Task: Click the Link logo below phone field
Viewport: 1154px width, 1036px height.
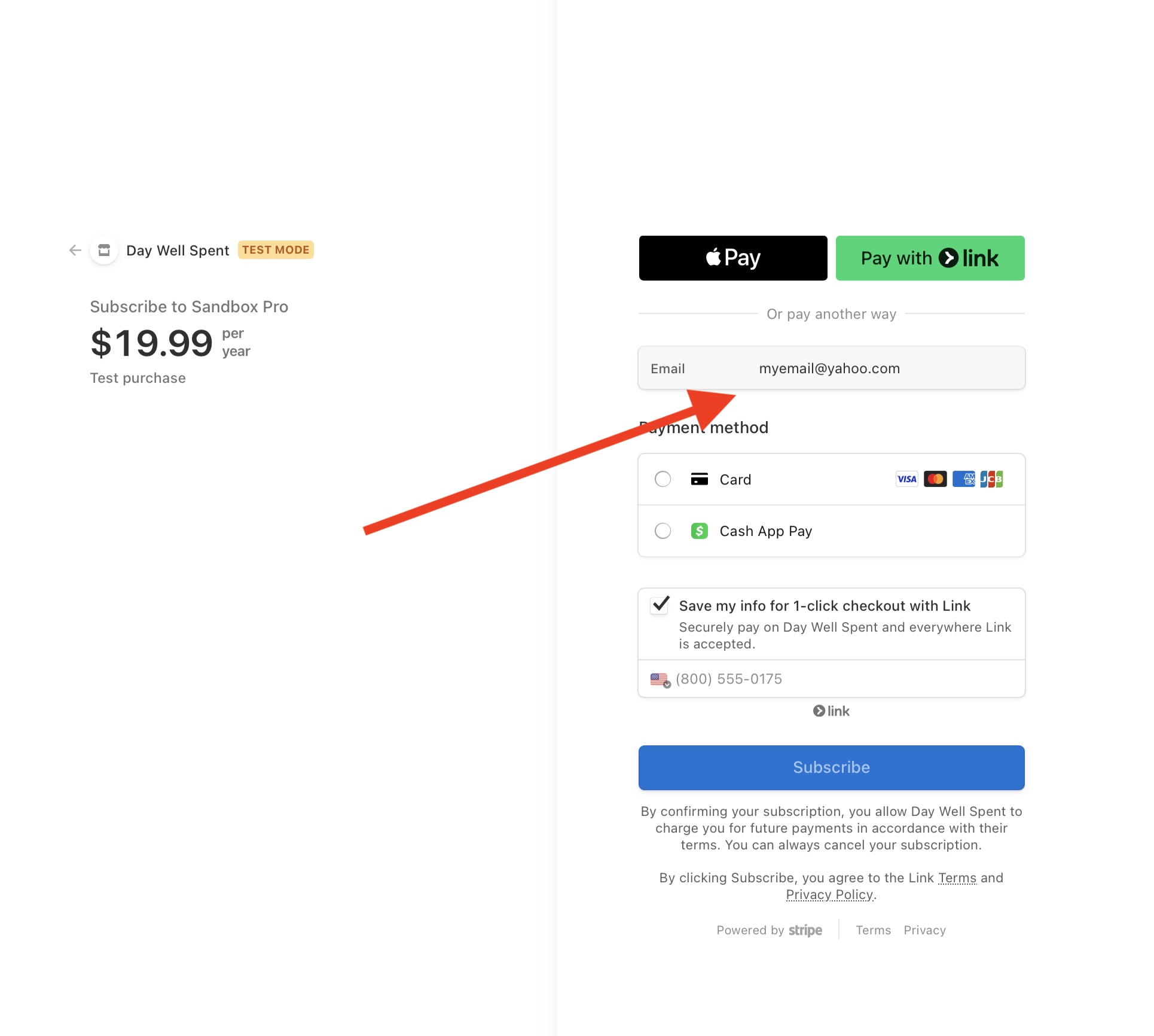Action: (831, 711)
